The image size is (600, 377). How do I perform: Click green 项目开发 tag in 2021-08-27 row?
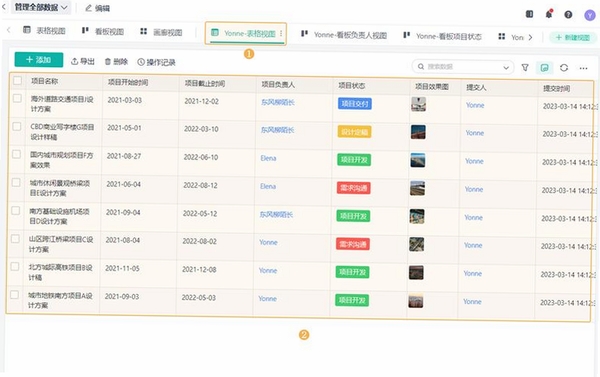(354, 160)
